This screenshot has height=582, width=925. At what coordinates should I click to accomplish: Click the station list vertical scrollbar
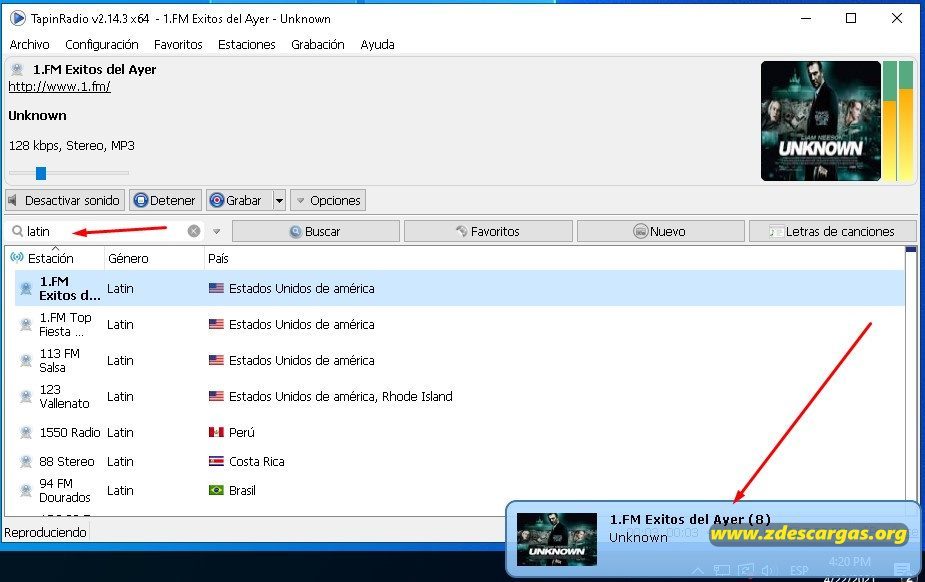(911, 380)
